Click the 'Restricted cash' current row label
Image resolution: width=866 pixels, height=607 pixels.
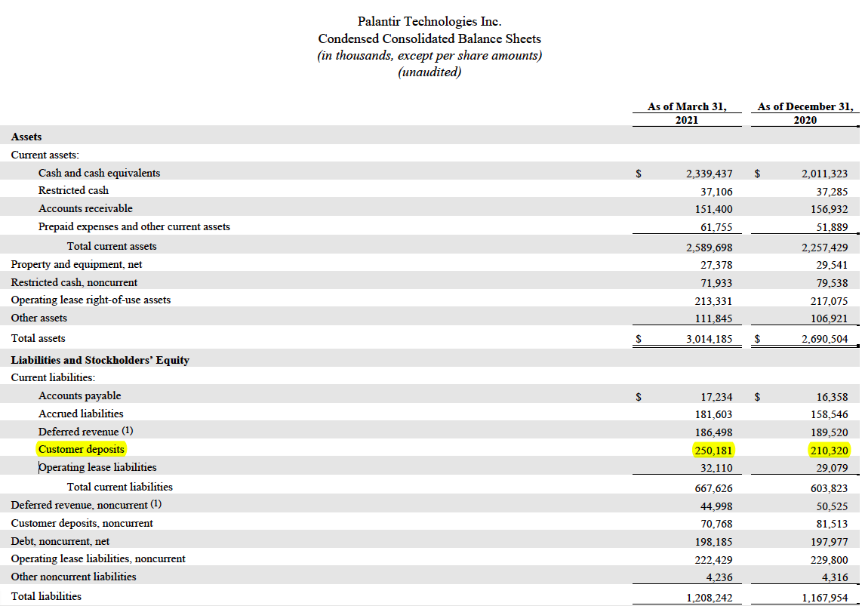[73, 191]
